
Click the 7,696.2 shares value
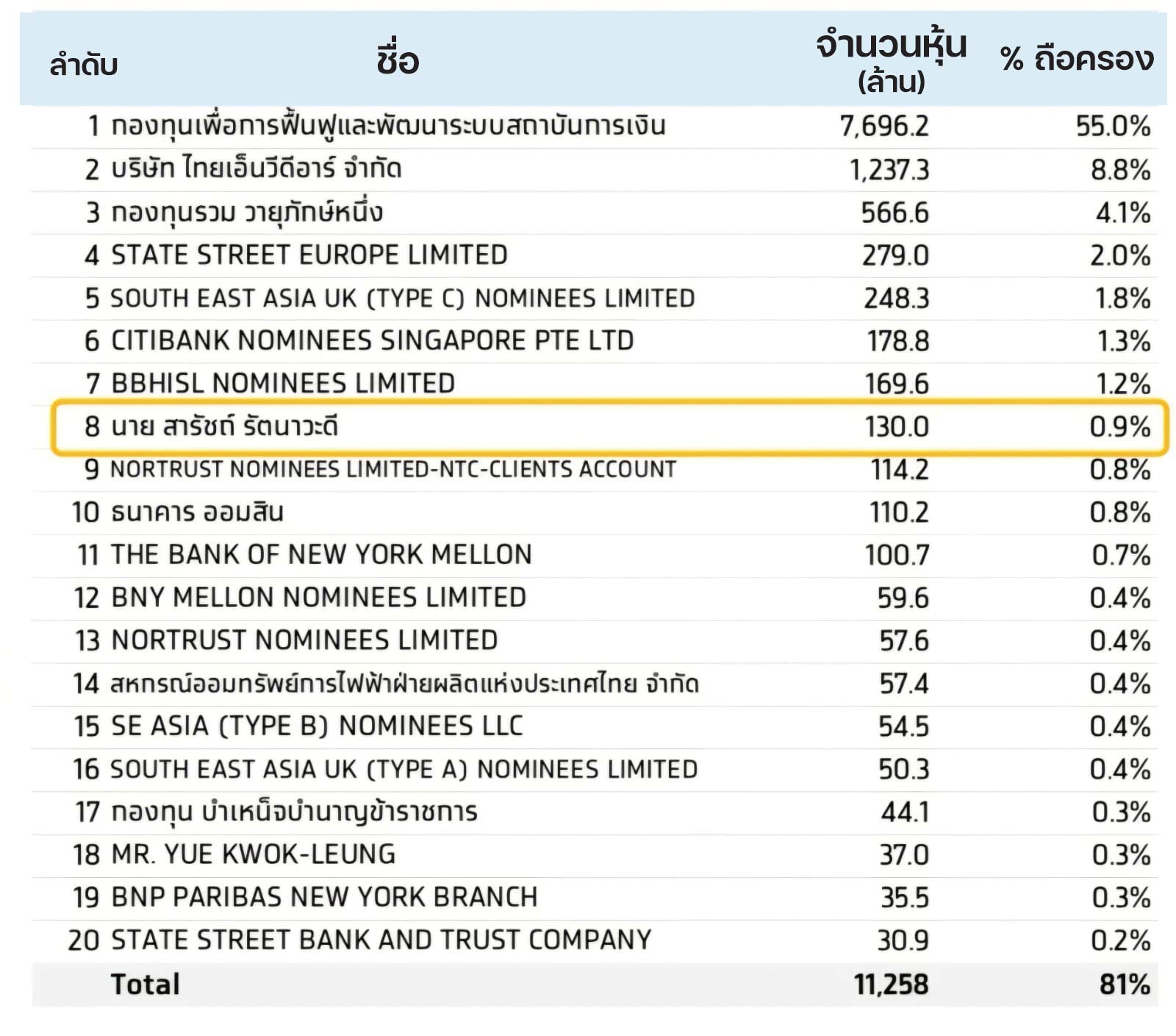click(884, 126)
